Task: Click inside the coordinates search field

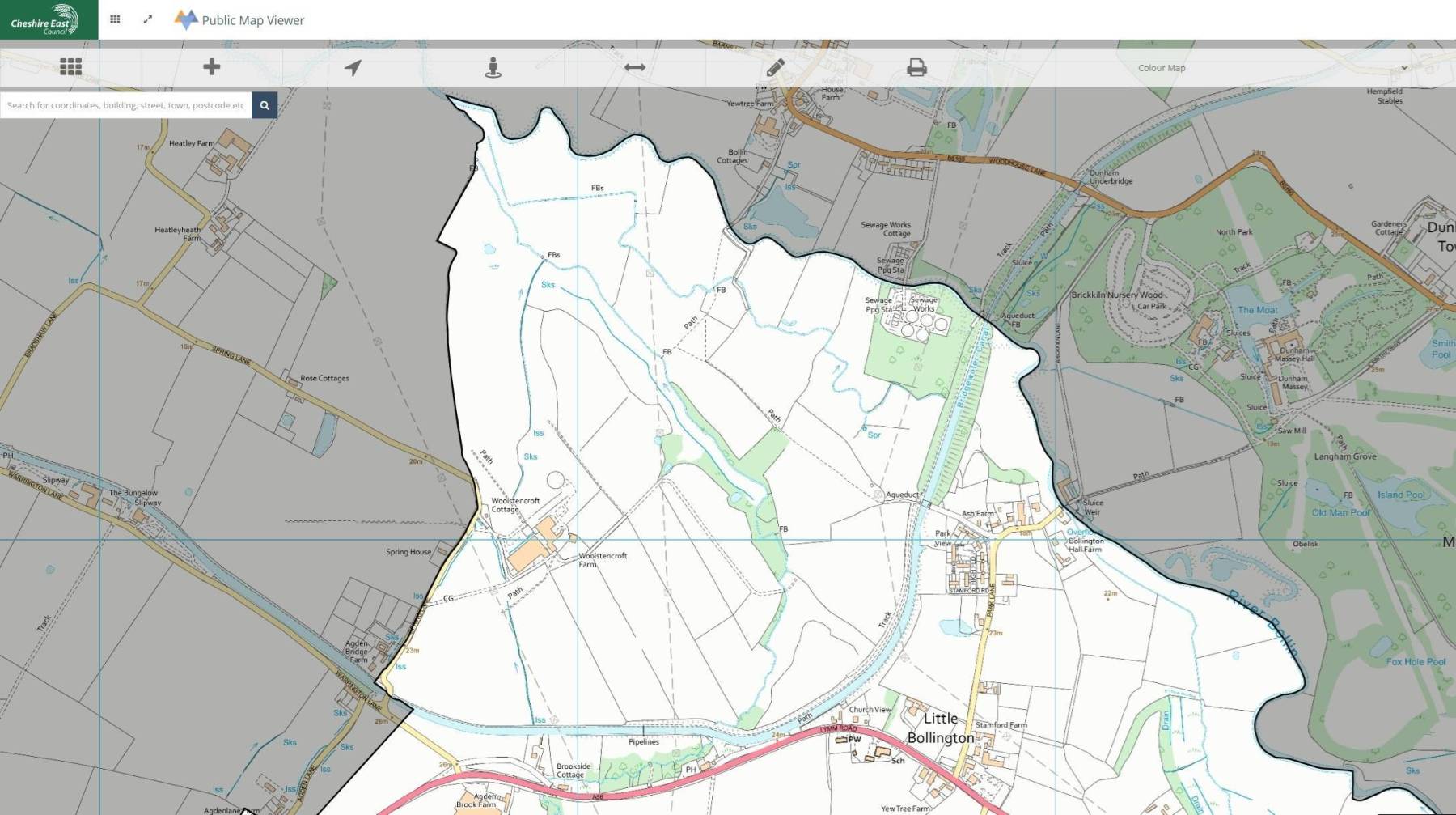Action: tap(125, 105)
